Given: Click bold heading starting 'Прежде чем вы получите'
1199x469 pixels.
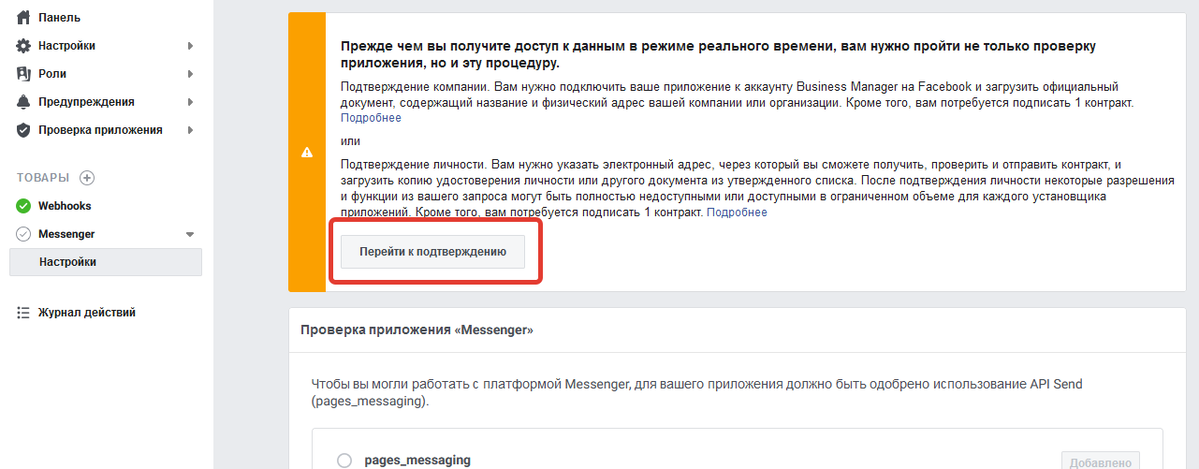Looking at the screenshot, I should 718,54.
